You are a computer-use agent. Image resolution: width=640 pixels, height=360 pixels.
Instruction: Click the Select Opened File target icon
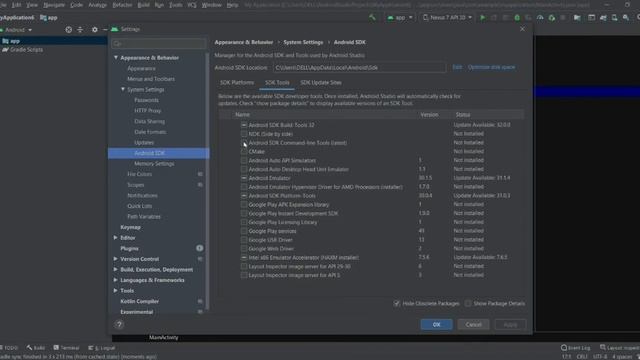pos(69,29)
